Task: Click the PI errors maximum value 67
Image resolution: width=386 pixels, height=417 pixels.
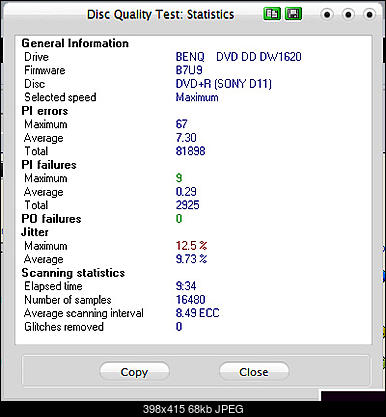Action: click(182, 124)
